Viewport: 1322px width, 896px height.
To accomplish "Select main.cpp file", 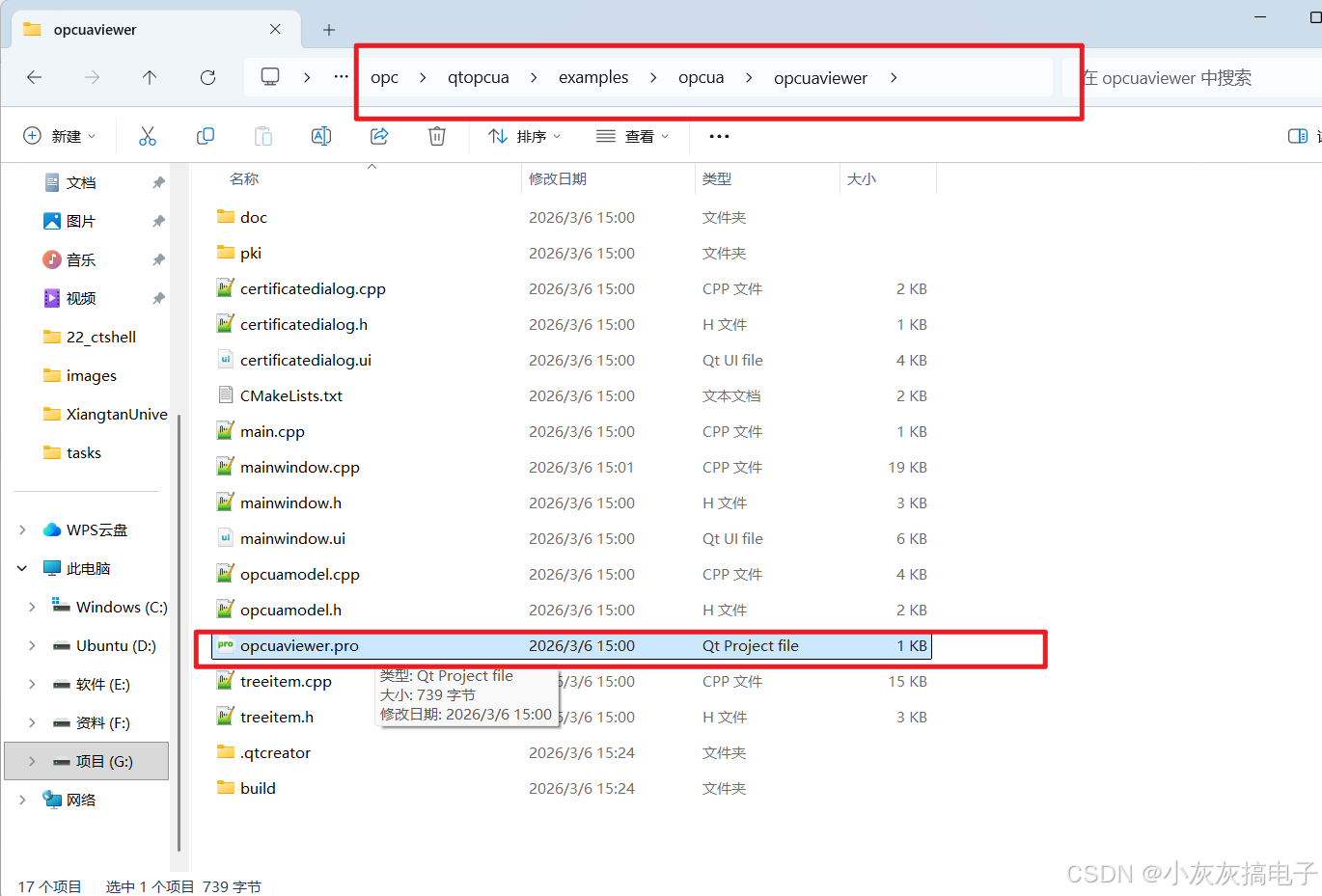I will coord(571,431).
